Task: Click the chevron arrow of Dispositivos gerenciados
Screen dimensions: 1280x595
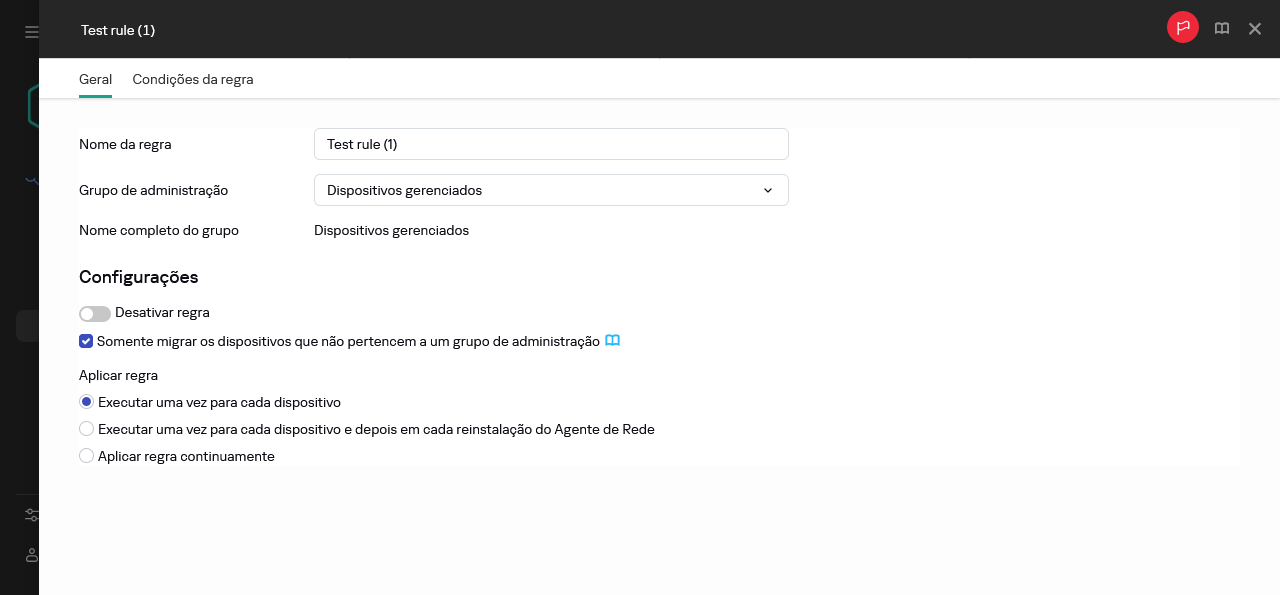Action: [x=768, y=190]
